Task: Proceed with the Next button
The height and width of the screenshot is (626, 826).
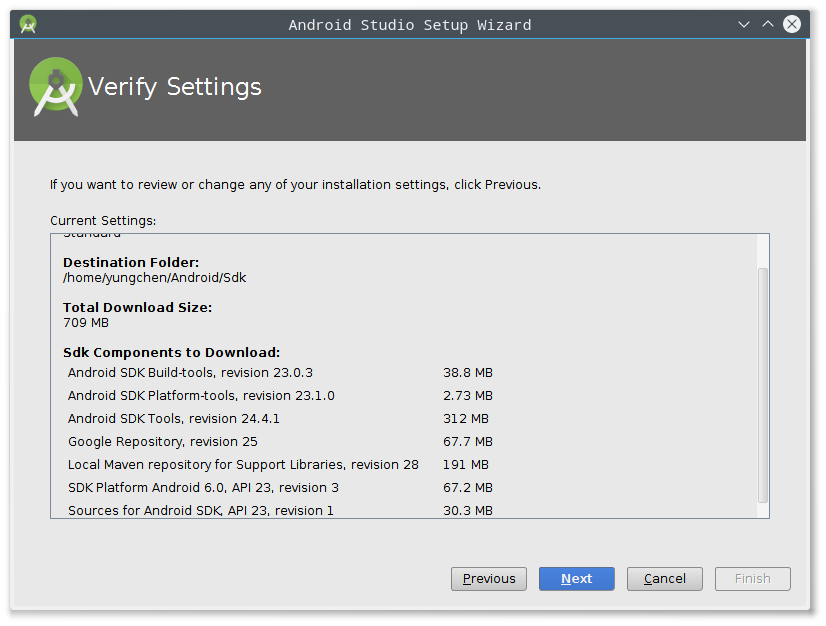Action: pos(576,579)
